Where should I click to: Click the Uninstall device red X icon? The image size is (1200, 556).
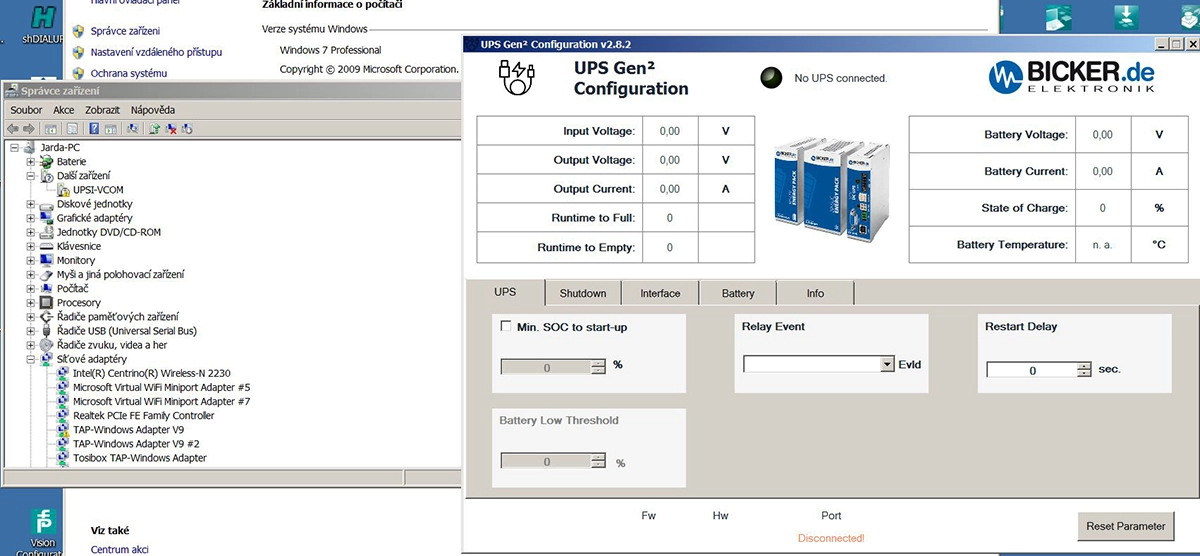point(171,129)
